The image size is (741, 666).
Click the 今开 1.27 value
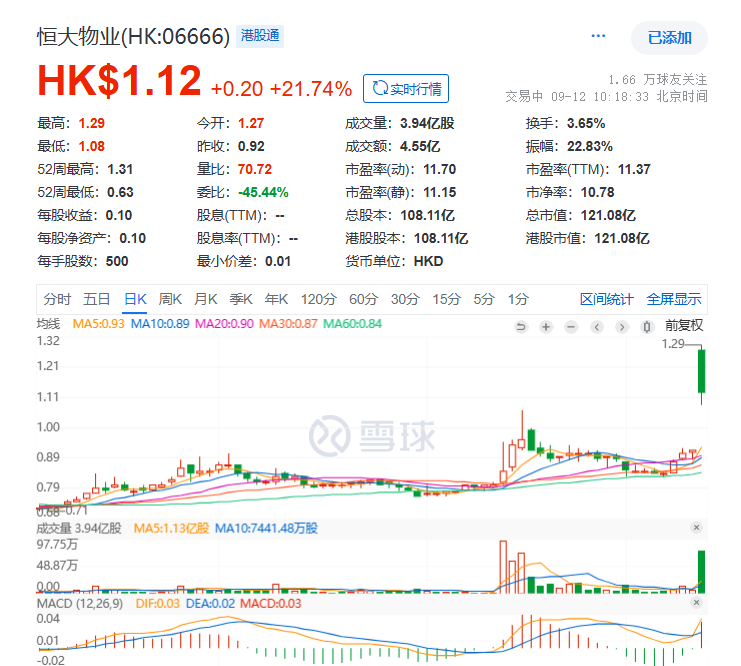(x=251, y=123)
